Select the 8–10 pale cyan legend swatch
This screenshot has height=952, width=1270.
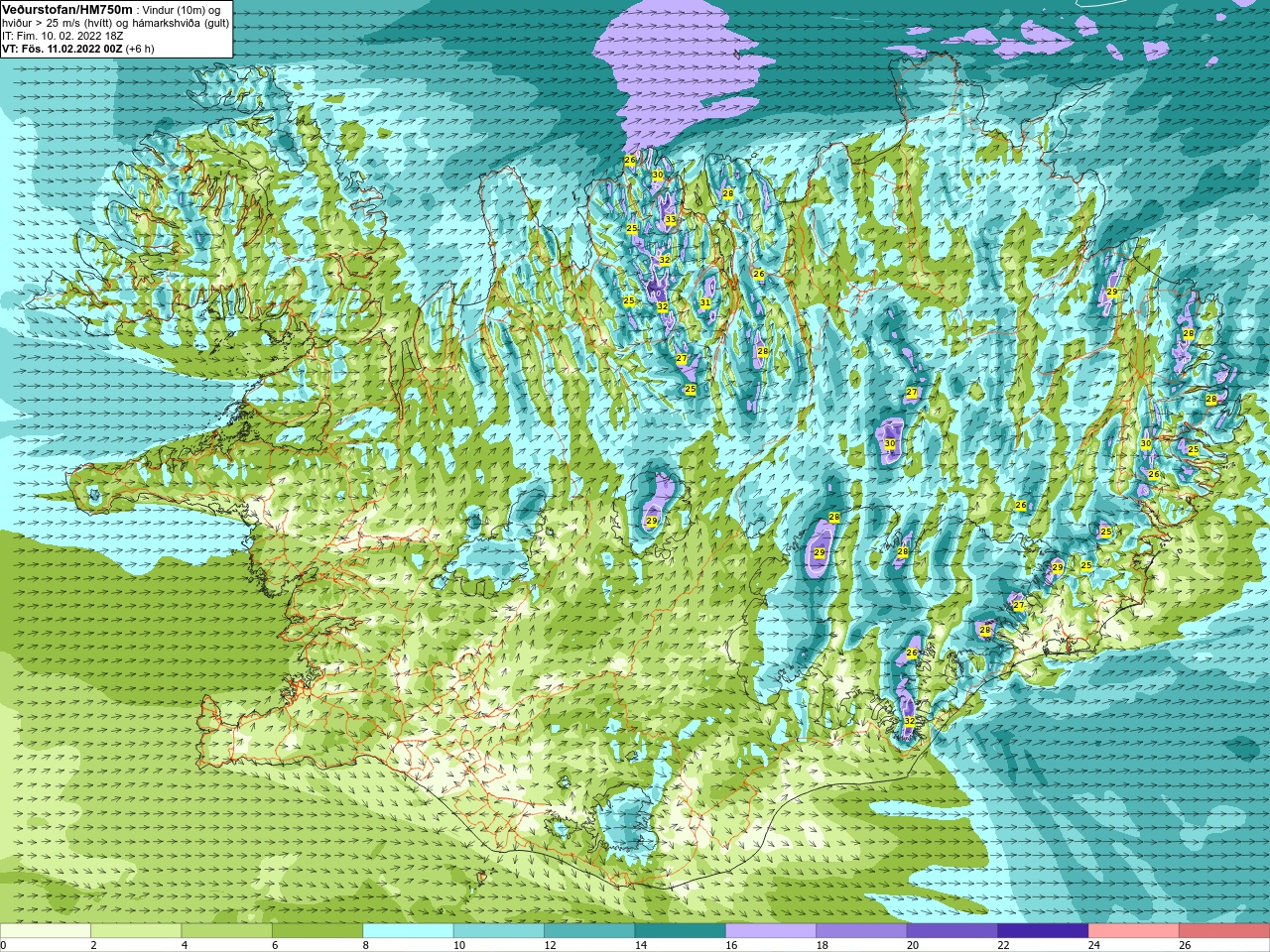coord(409,931)
